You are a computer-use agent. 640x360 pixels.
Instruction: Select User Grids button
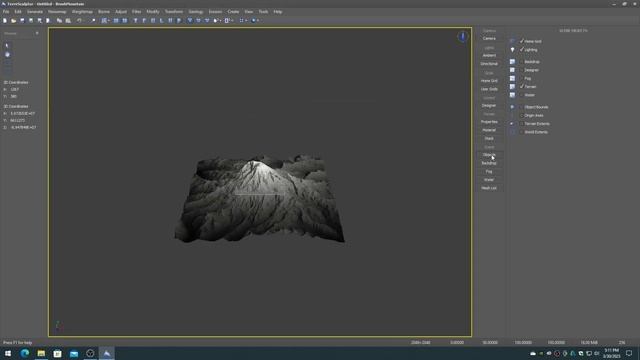489,89
